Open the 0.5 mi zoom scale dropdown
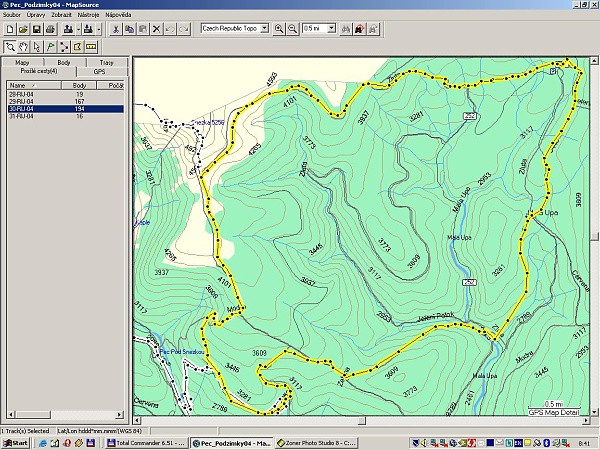600x450 pixels. point(332,28)
